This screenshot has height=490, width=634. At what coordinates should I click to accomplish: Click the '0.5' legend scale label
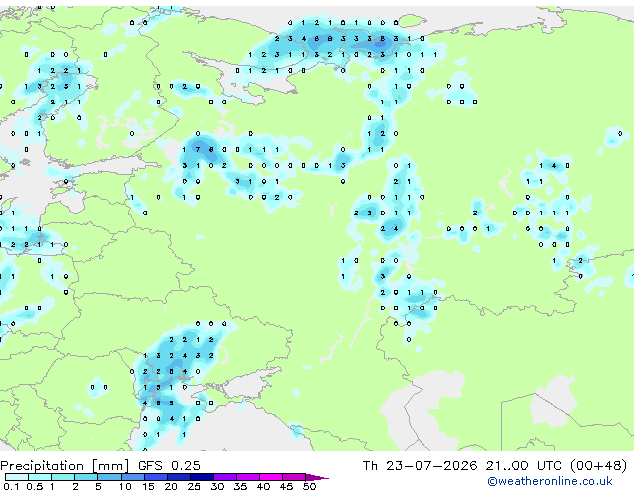pos(35,486)
